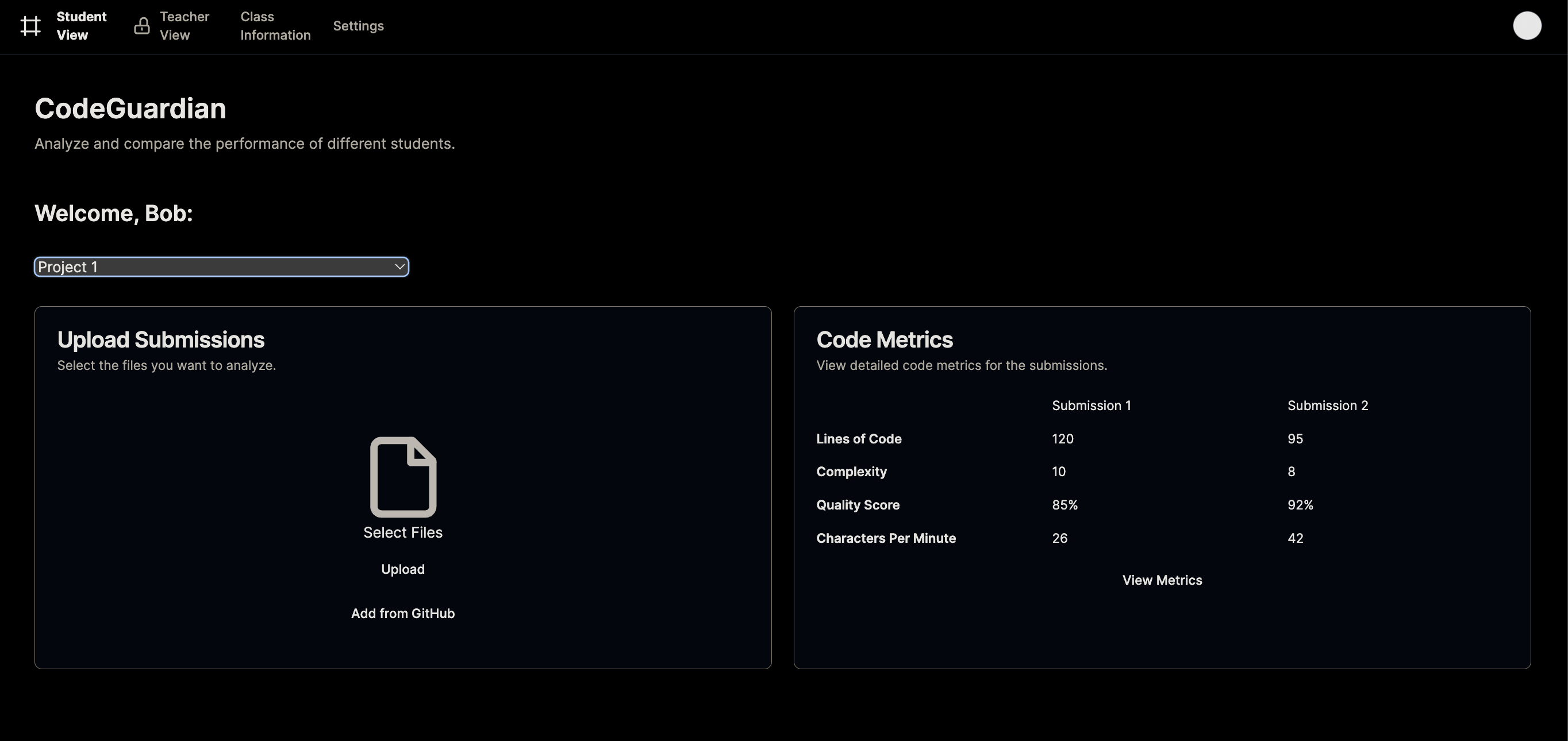The height and width of the screenshot is (741, 1568).
Task: Switch to Student View tab
Action: pyautogui.click(x=81, y=26)
